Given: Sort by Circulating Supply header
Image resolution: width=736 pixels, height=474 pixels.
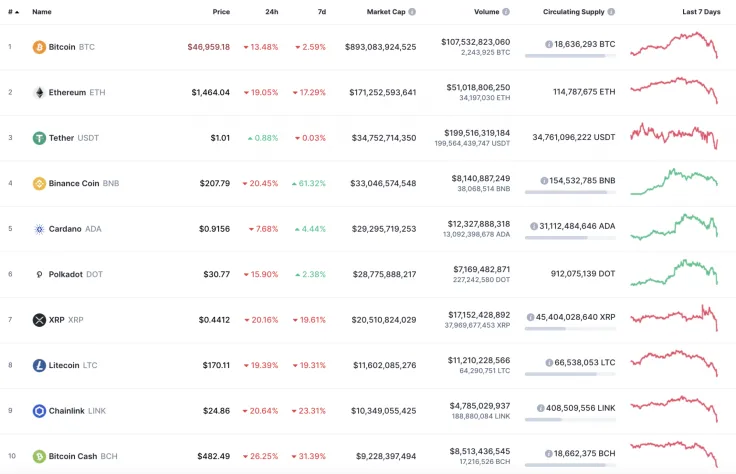Looking at the screenshot, I should 574,12.
